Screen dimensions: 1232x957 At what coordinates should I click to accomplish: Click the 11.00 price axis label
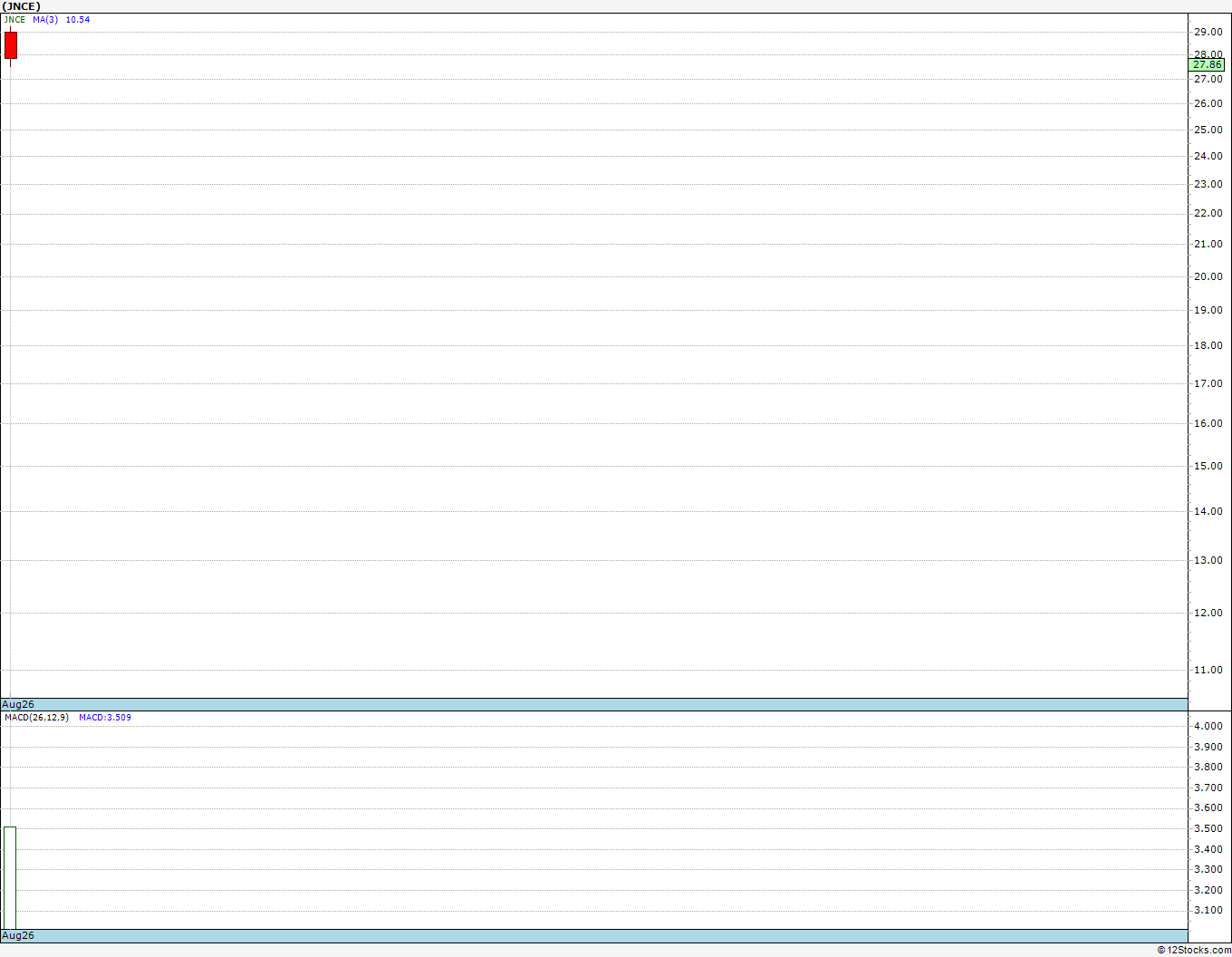point(1208,670)
